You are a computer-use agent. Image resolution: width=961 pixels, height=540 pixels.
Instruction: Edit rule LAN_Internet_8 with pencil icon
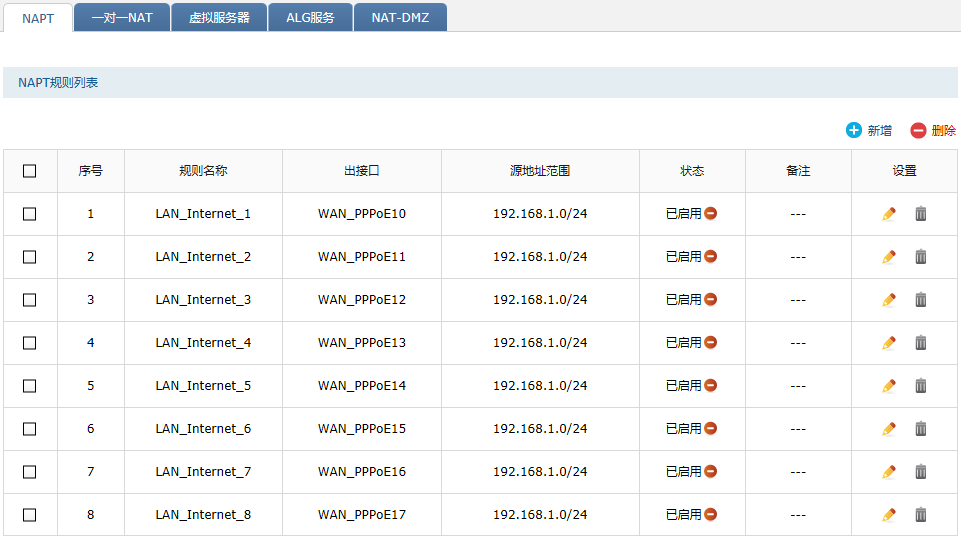point(889,514)
